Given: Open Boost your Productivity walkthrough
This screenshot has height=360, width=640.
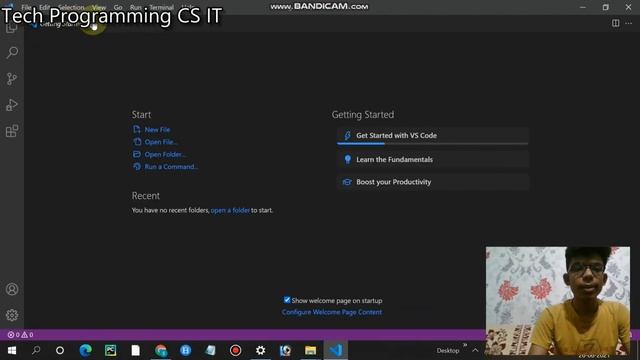Looking at the screenshot, I should (x=433, y=182).
